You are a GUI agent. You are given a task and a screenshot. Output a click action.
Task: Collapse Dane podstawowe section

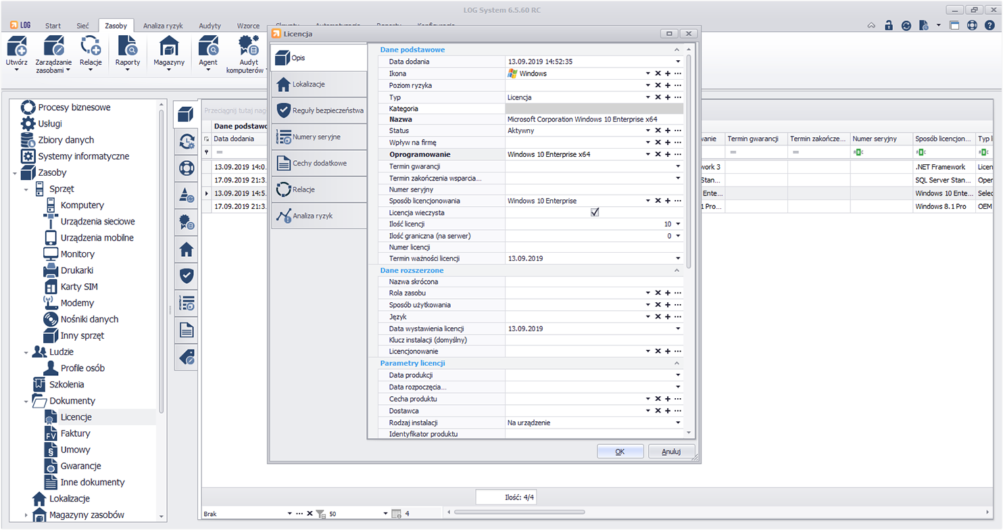677,50
